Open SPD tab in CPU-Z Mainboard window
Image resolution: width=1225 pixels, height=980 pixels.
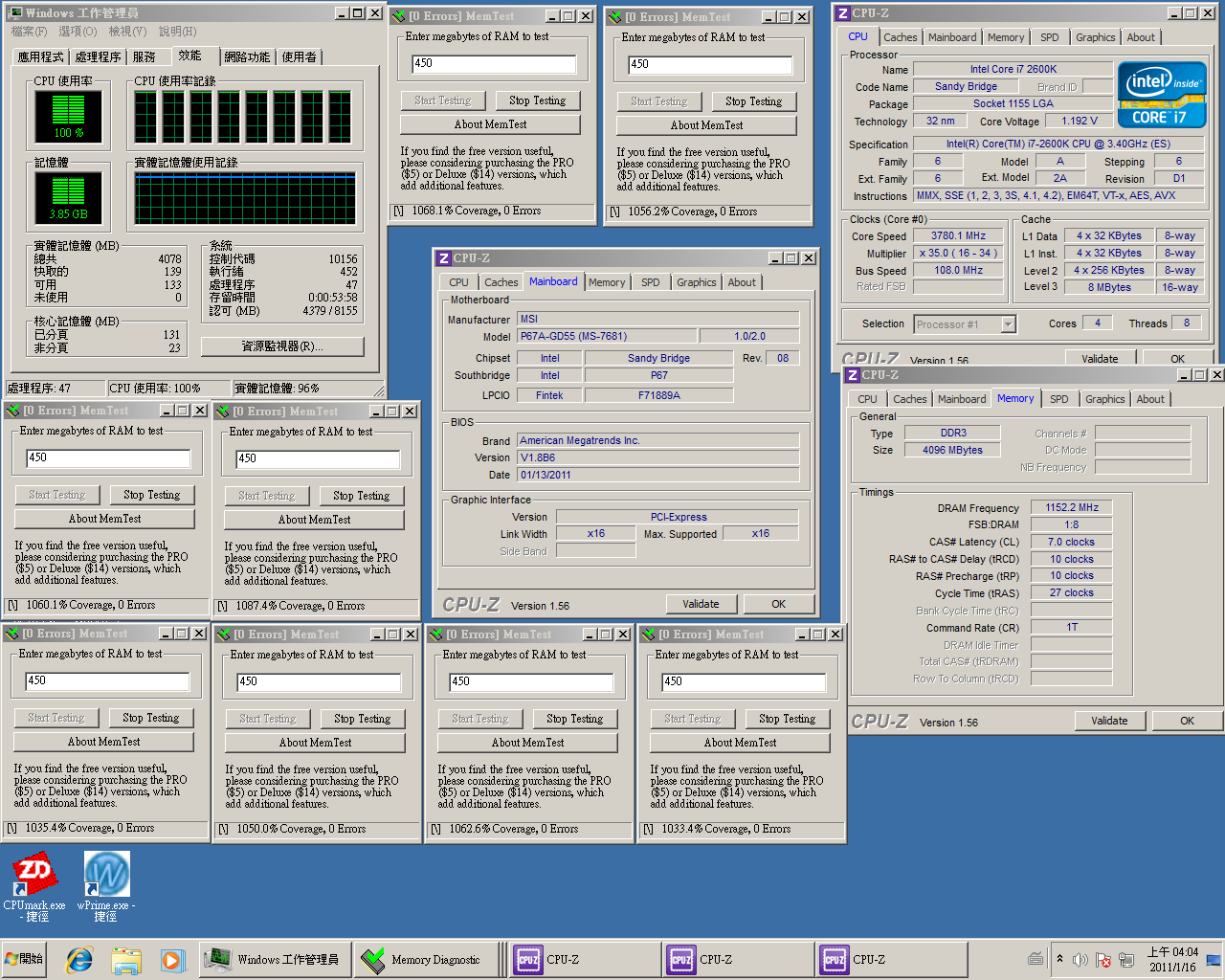(651, 282)
